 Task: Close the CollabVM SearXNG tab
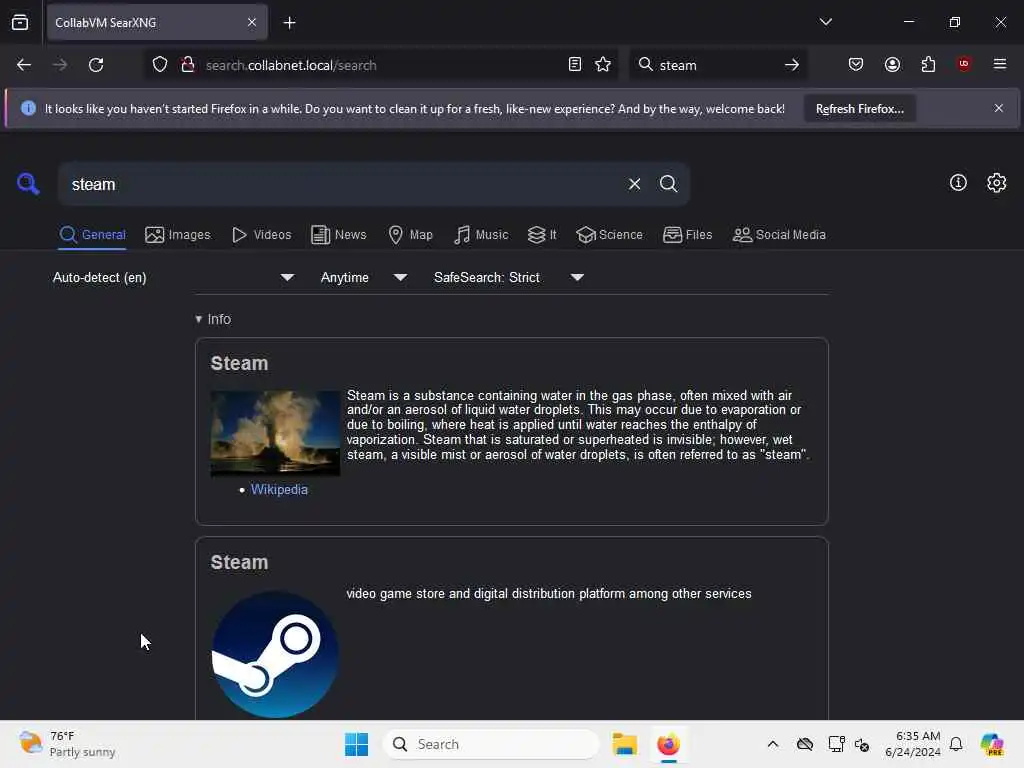point(251,23)
